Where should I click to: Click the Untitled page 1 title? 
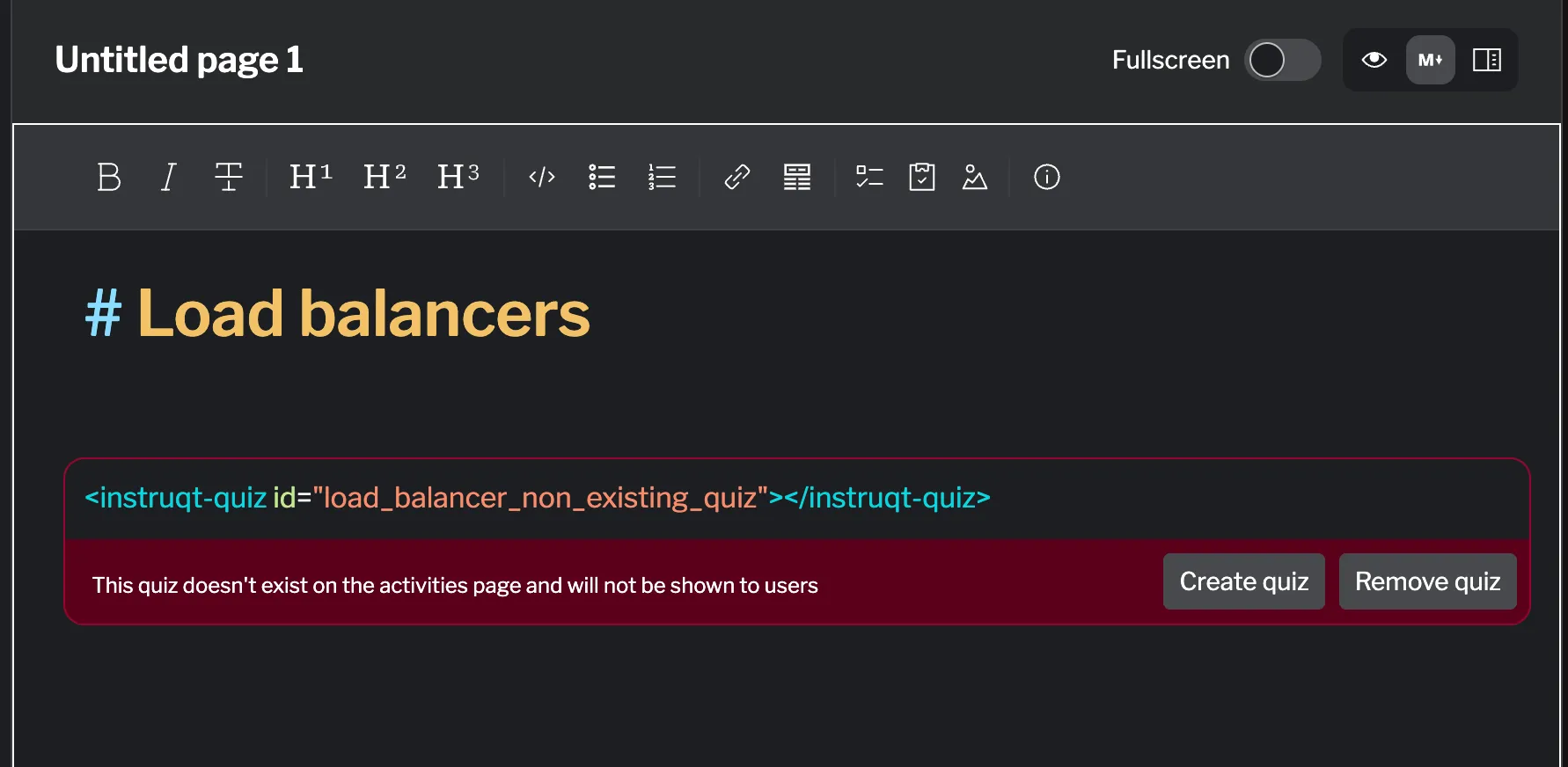click(180, 60)
